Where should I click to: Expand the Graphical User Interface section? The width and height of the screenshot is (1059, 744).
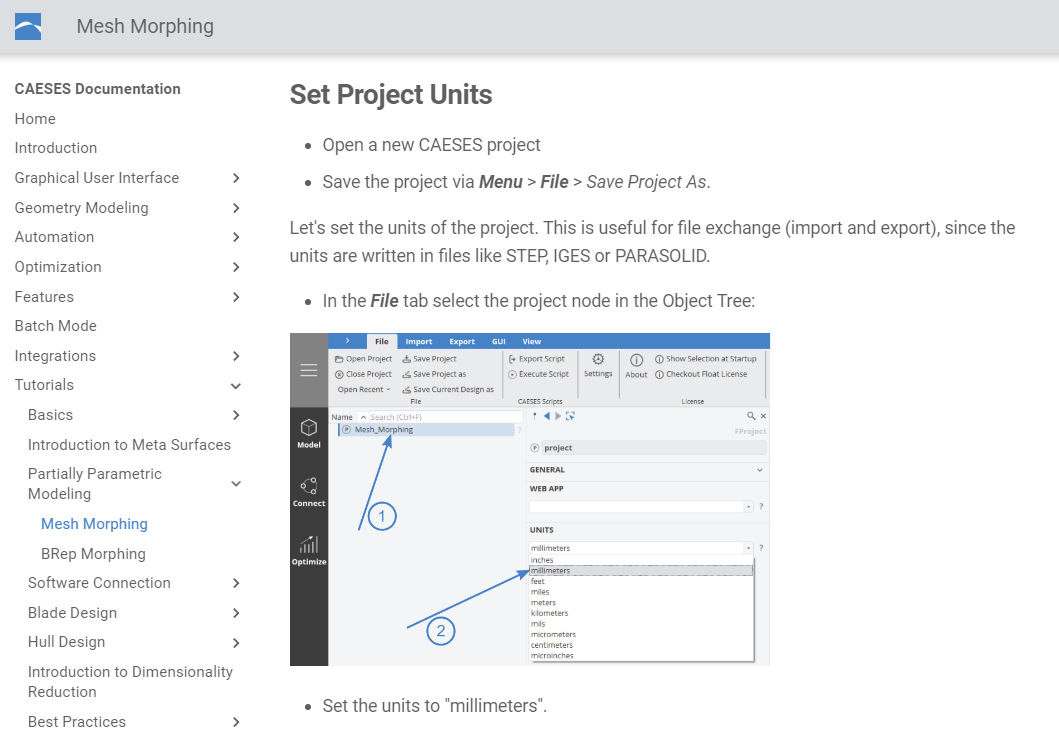click(x=236, y=178)
